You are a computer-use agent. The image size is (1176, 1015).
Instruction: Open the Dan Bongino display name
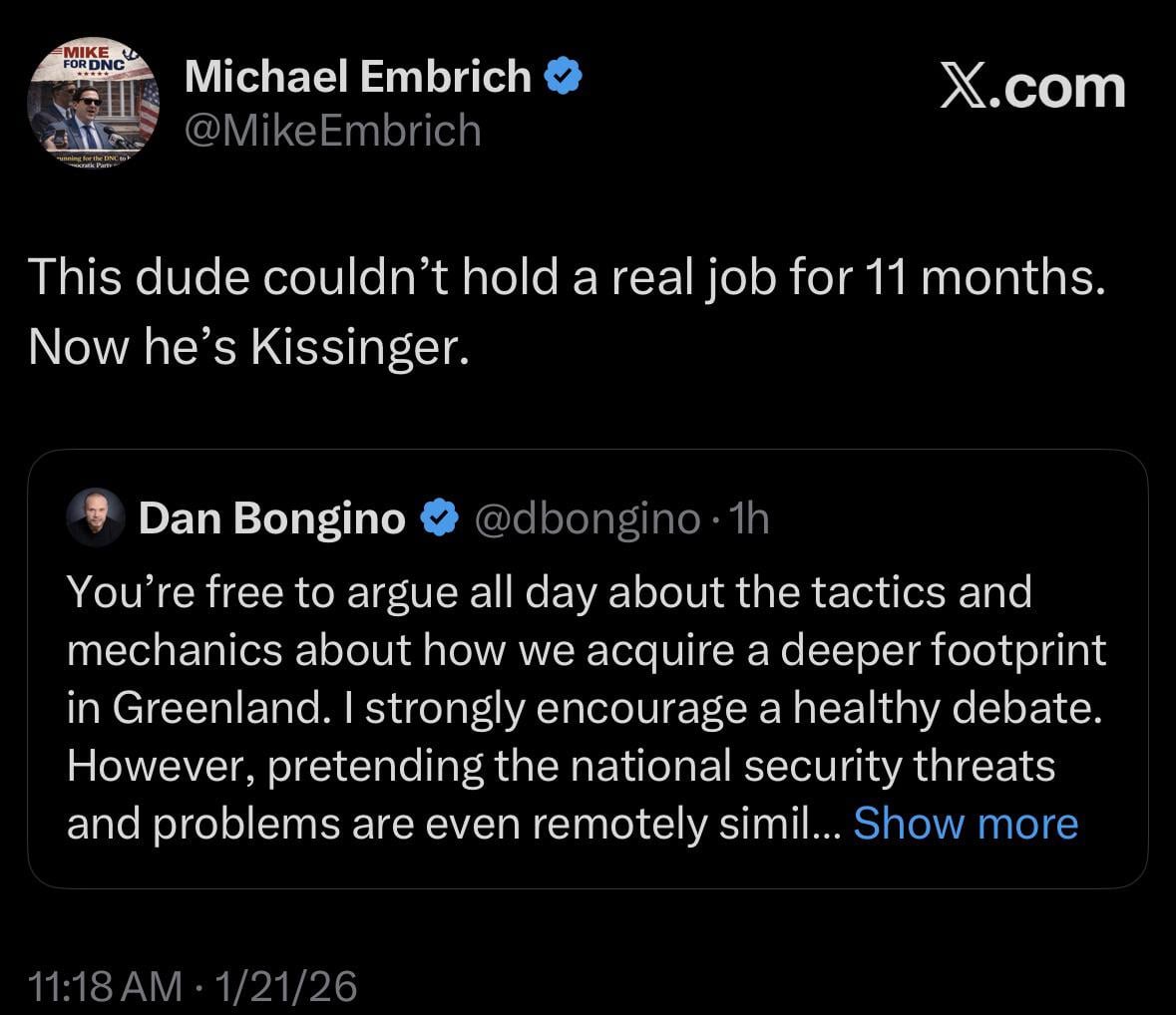[x=271, y=518]
